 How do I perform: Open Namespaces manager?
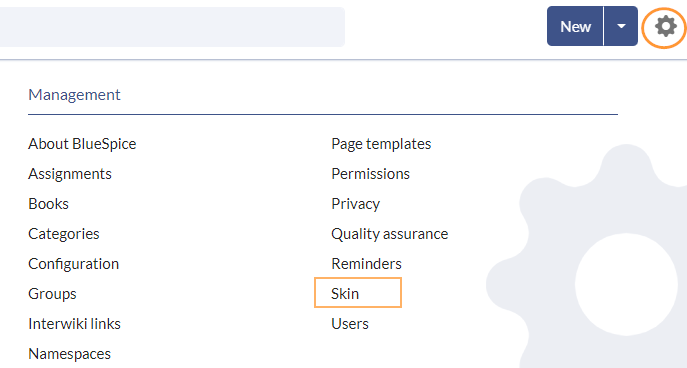pos(70,354)
